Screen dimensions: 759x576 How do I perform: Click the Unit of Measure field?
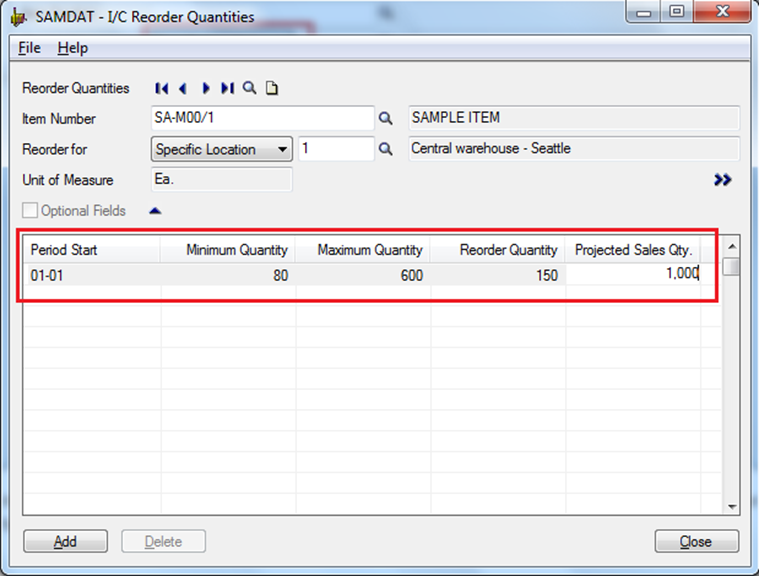point(222,179)
